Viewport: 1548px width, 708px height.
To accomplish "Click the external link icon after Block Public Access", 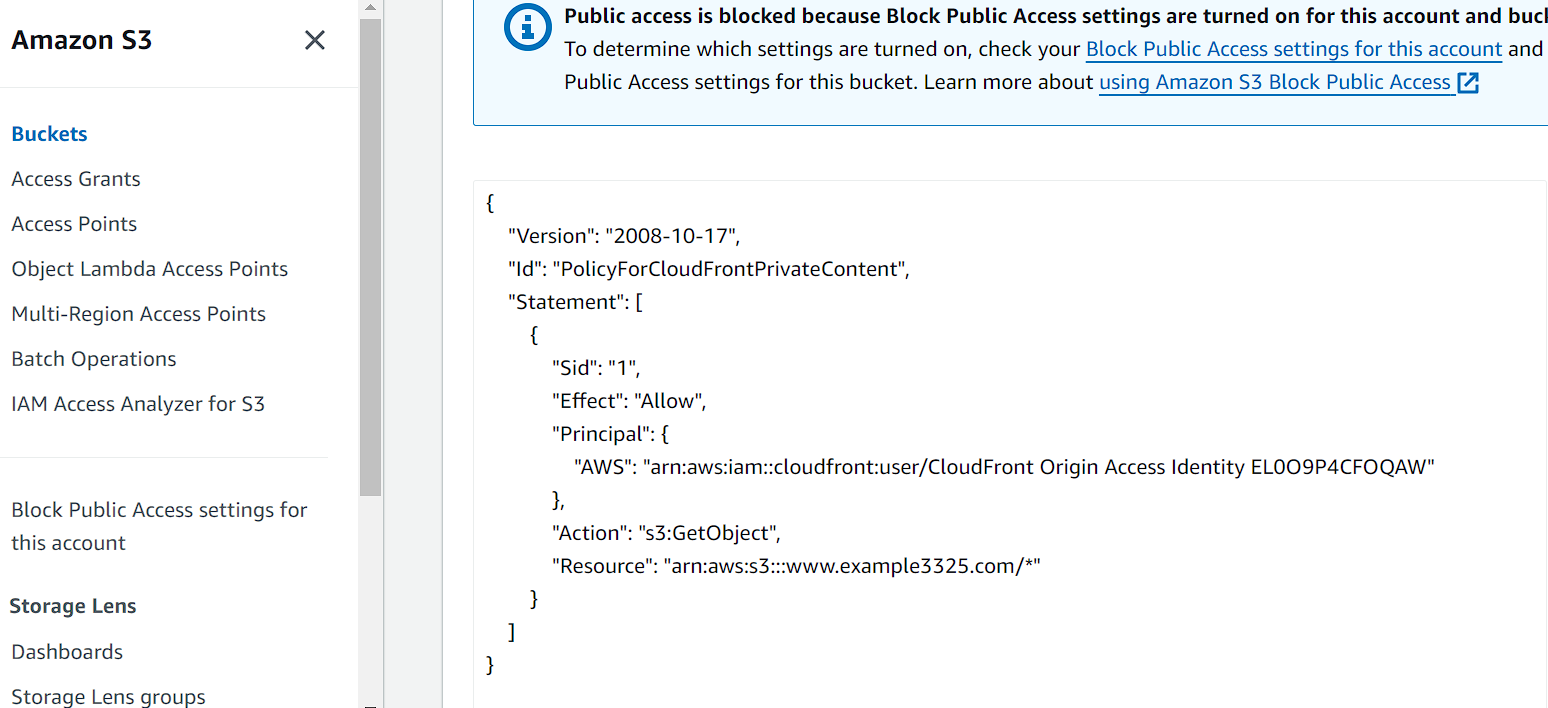I will click(1468, 83).
